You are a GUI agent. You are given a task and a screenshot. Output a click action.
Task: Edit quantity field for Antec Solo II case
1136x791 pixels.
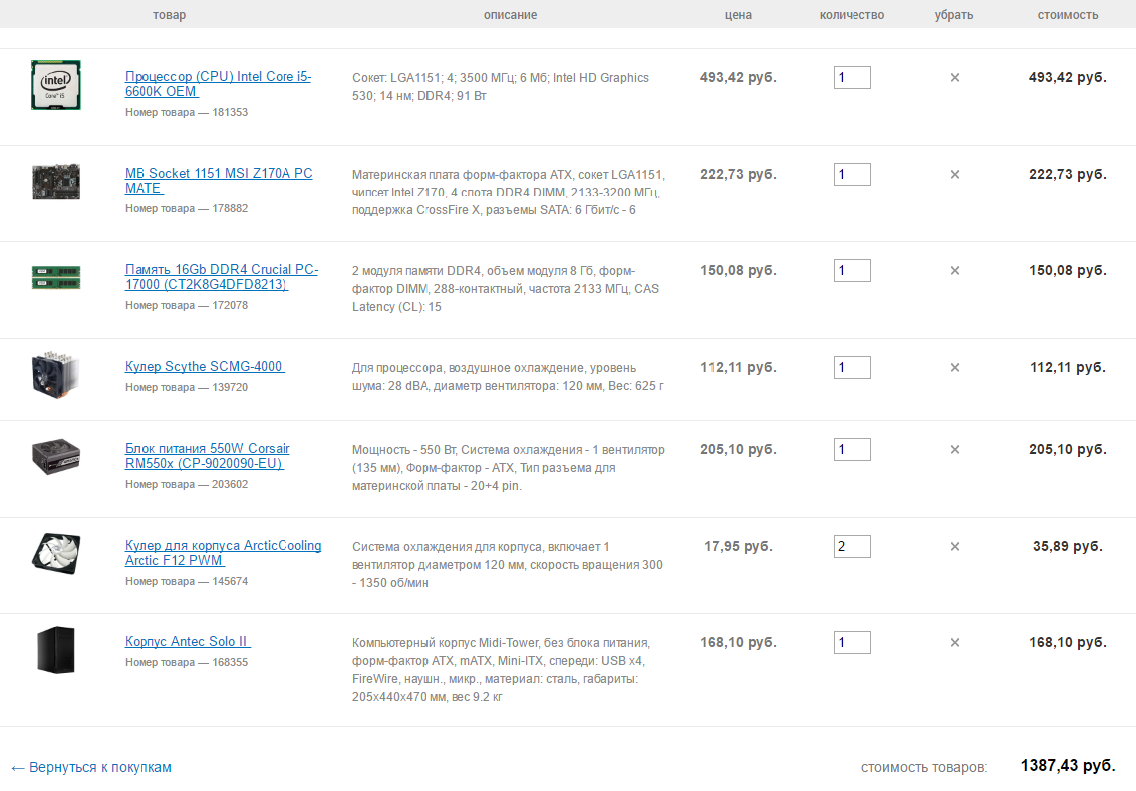852,643
